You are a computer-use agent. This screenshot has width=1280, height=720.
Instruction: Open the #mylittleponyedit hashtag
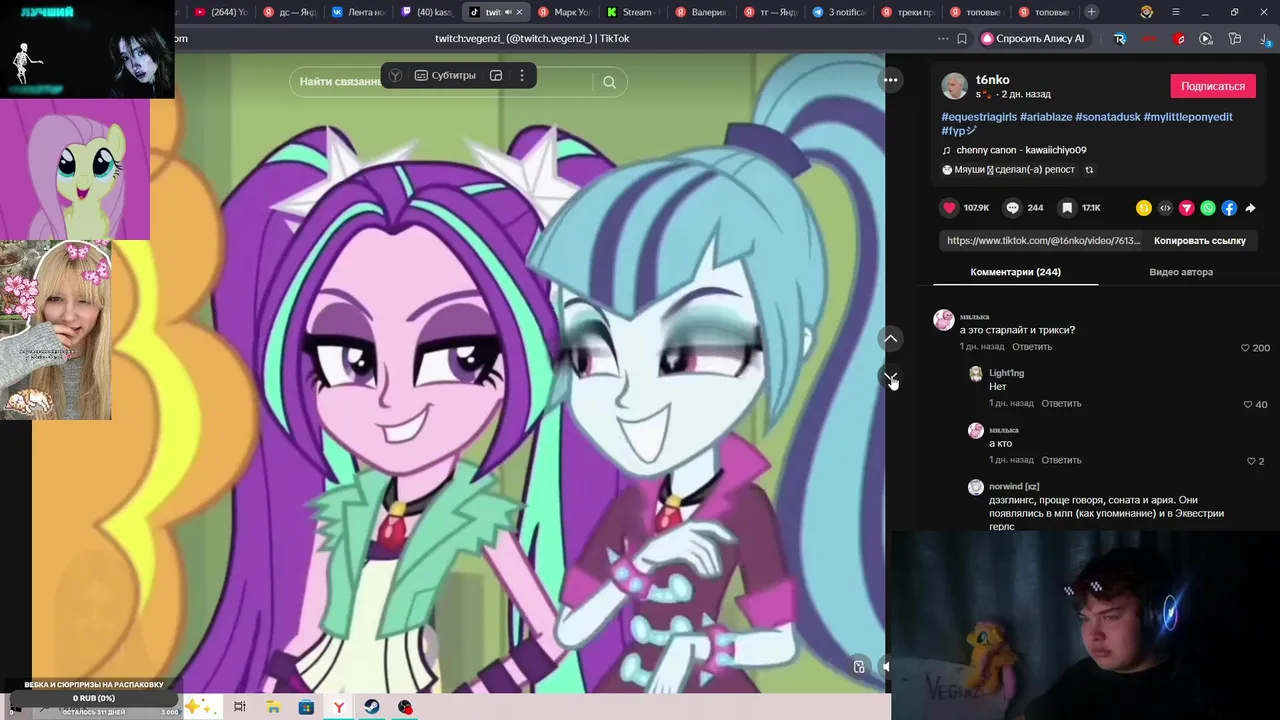tap(1188, 117)
